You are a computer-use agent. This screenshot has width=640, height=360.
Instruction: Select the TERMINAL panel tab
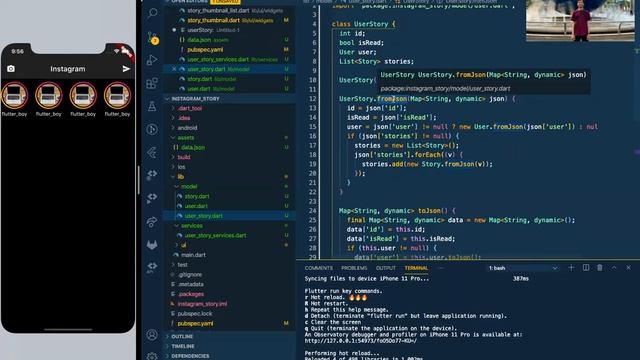point(416,268)
